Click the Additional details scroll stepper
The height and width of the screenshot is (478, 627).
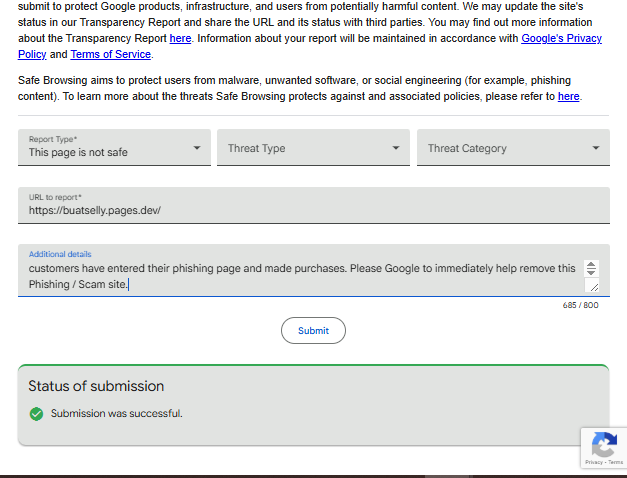(591, 268)
